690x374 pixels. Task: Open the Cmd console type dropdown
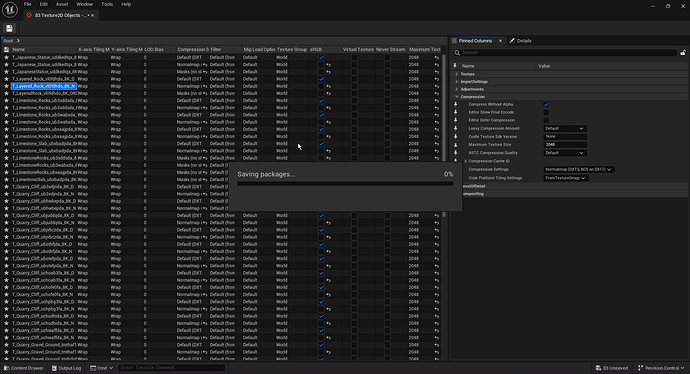pos(102,368)
